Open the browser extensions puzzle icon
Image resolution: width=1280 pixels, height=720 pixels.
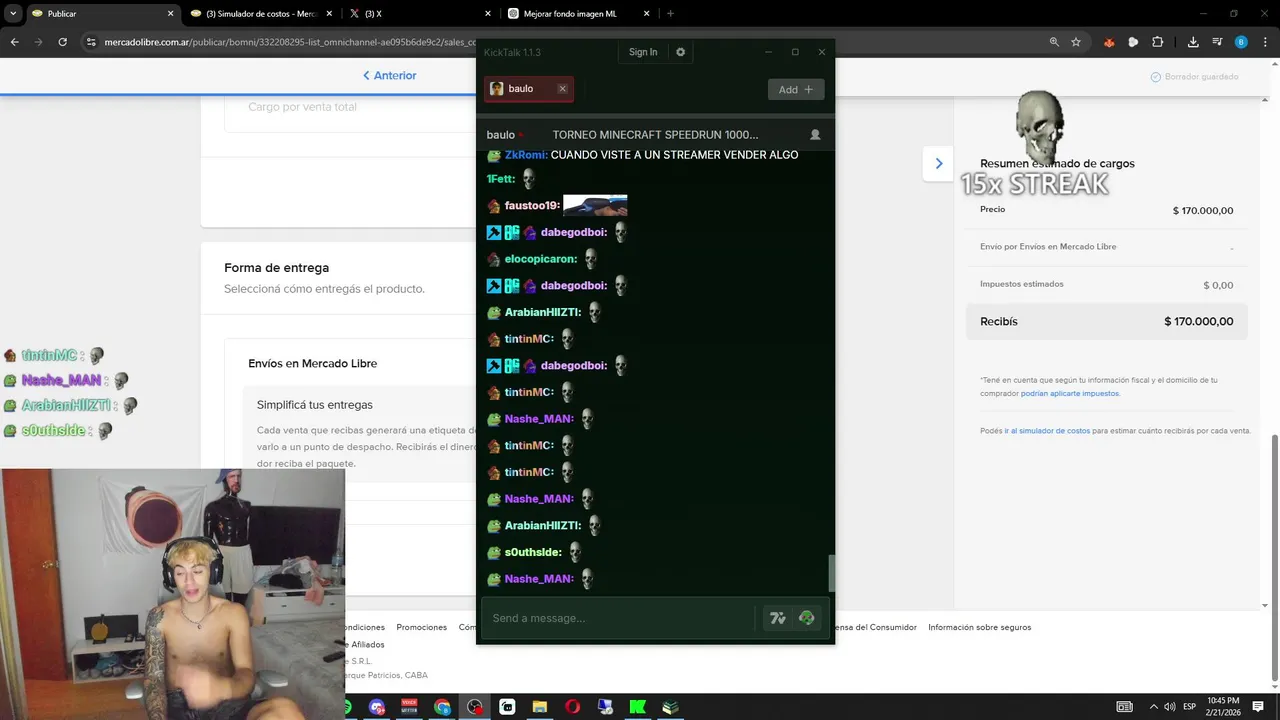(x=1158, y=42)
